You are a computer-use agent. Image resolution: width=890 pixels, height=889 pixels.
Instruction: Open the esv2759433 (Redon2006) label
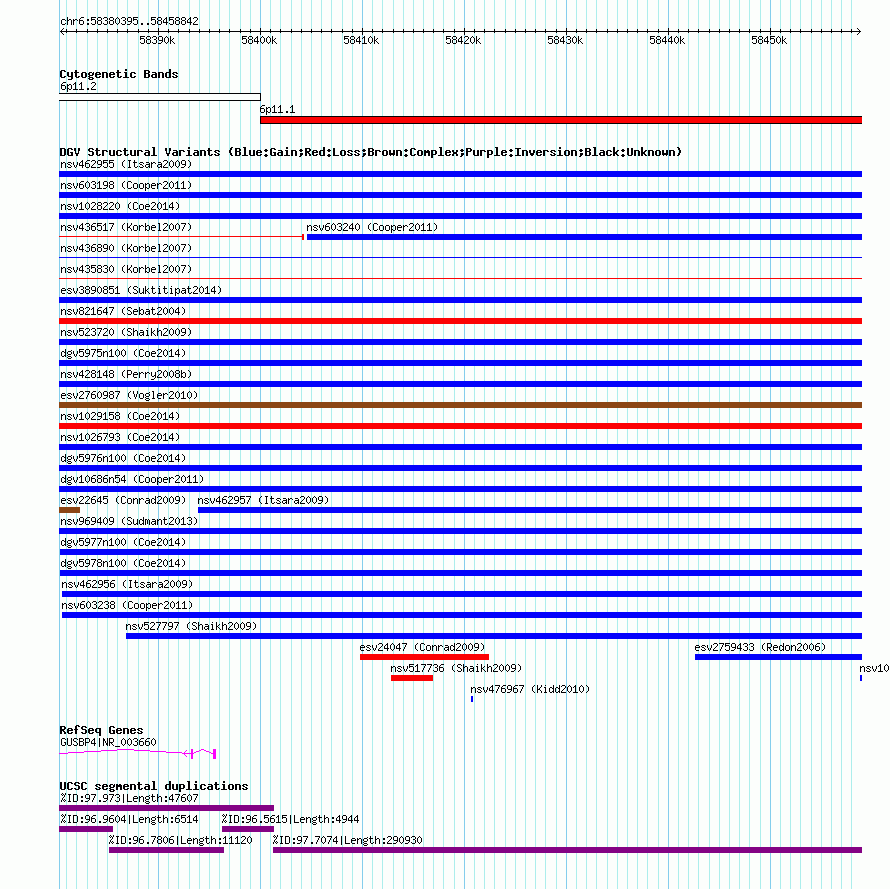pyautogui.click(x=760, y=648)
